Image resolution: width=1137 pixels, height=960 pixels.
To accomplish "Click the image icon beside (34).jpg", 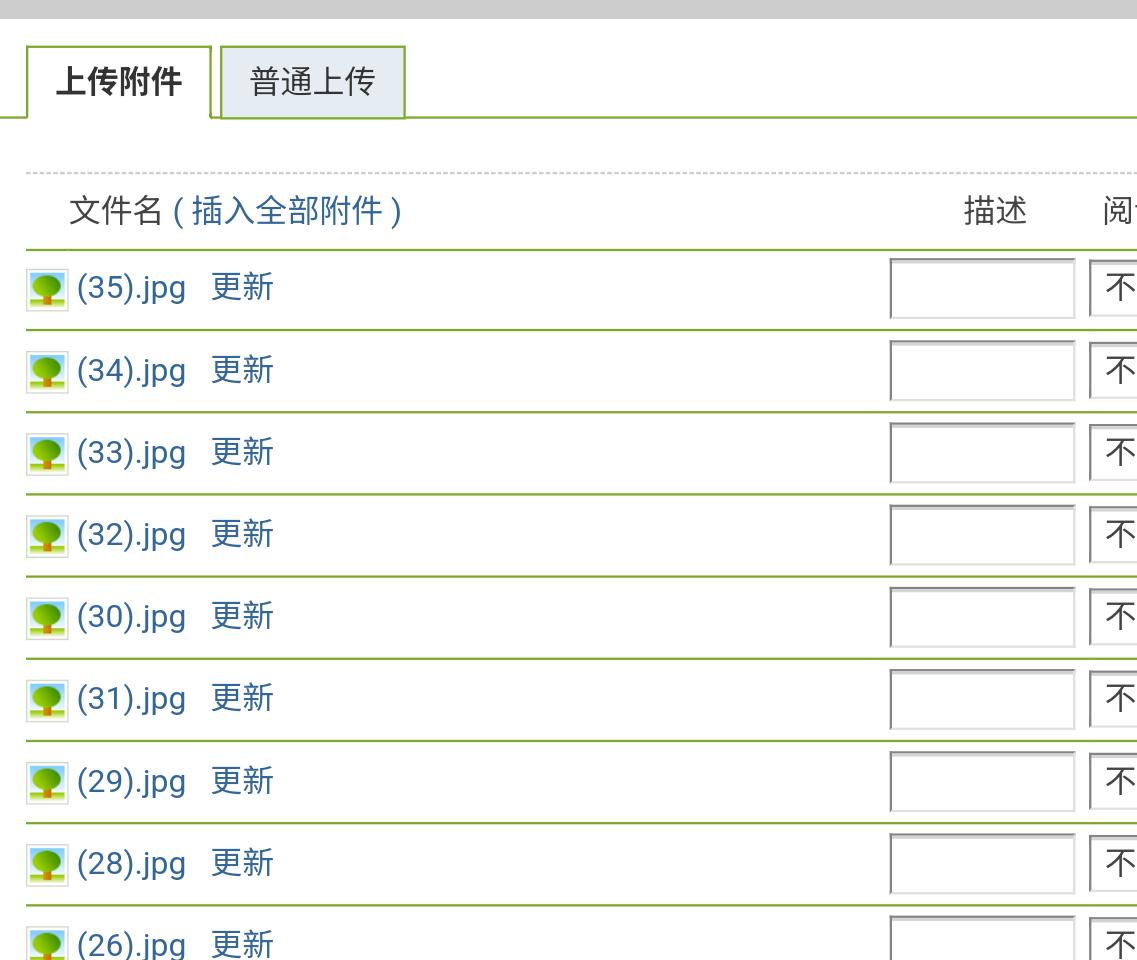I will (x=47, y=372).
